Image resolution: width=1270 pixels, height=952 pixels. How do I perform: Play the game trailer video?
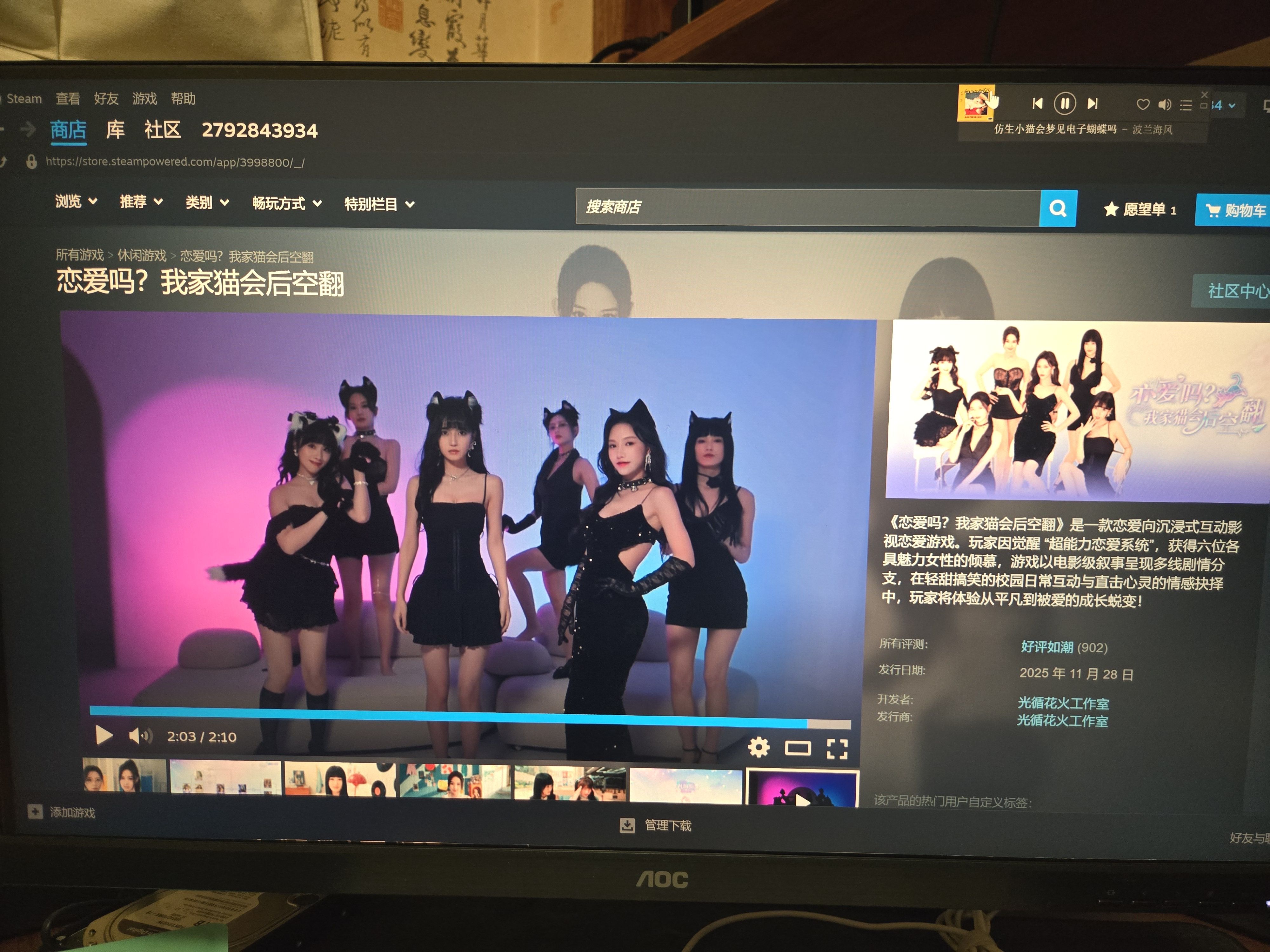(x=103, y=735)
